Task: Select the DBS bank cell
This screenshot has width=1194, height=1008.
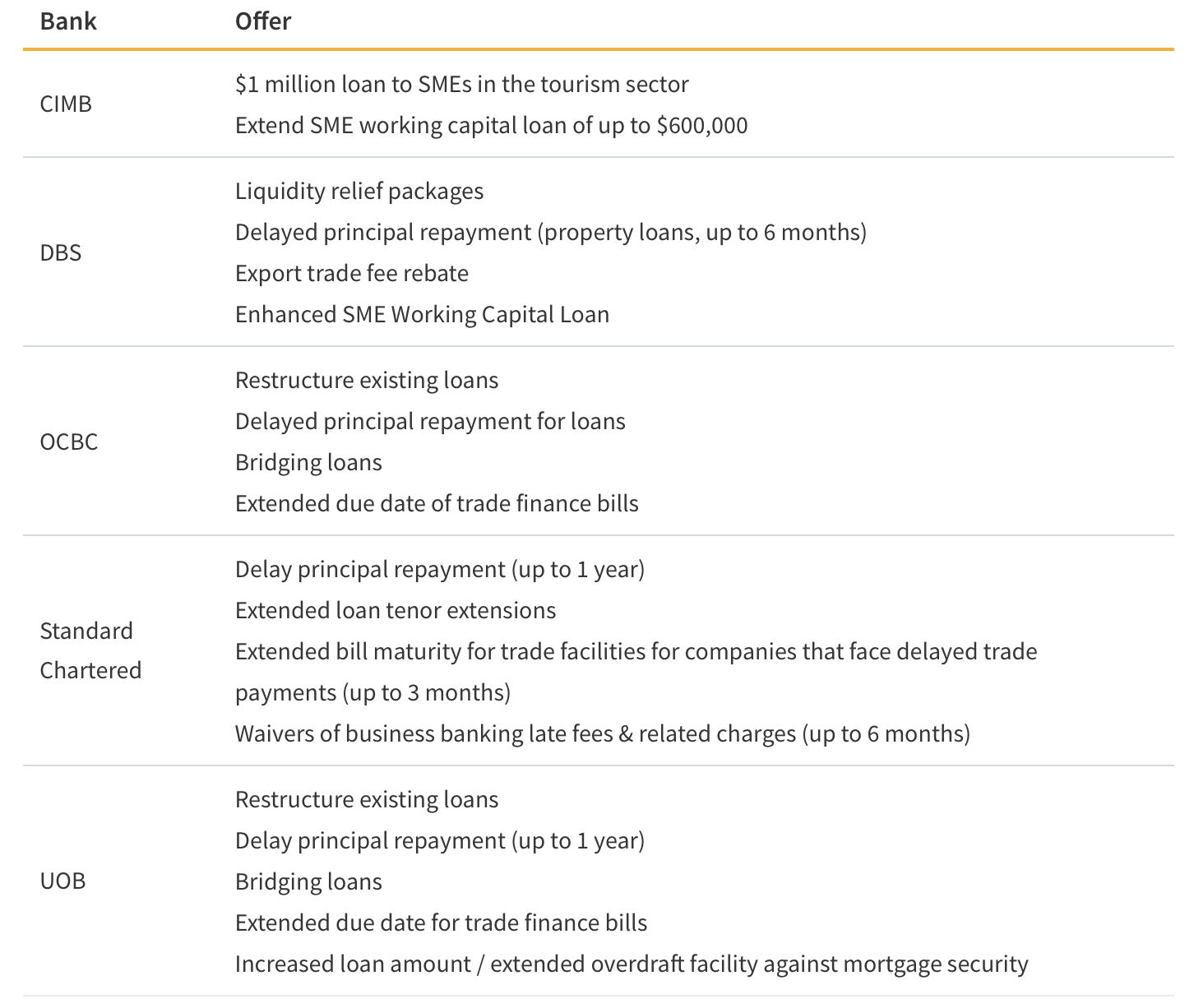Action: pyautogui.click(x=61, y=252)
